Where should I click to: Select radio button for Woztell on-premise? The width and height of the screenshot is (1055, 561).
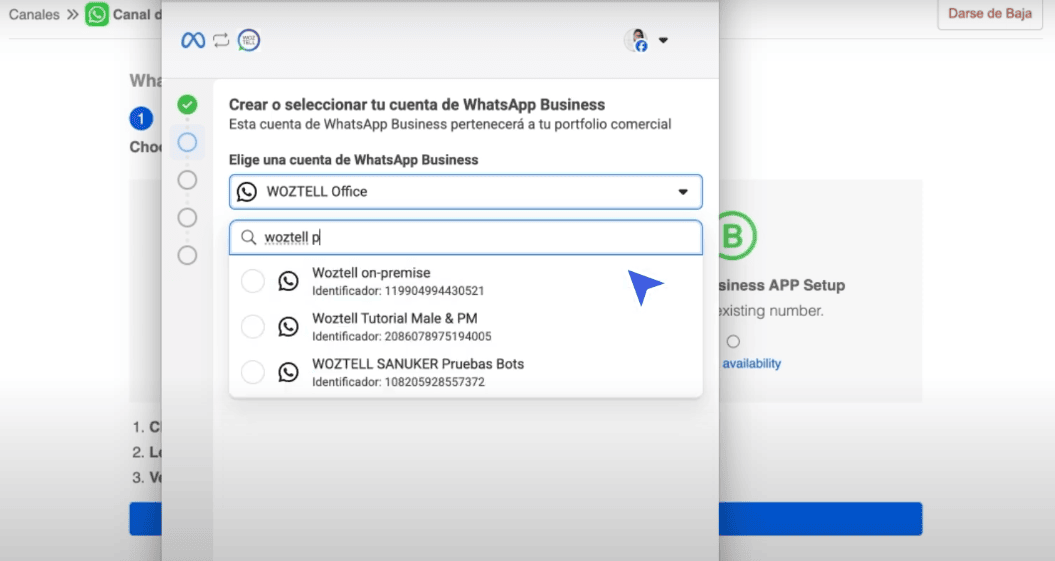tap(253, 281)
